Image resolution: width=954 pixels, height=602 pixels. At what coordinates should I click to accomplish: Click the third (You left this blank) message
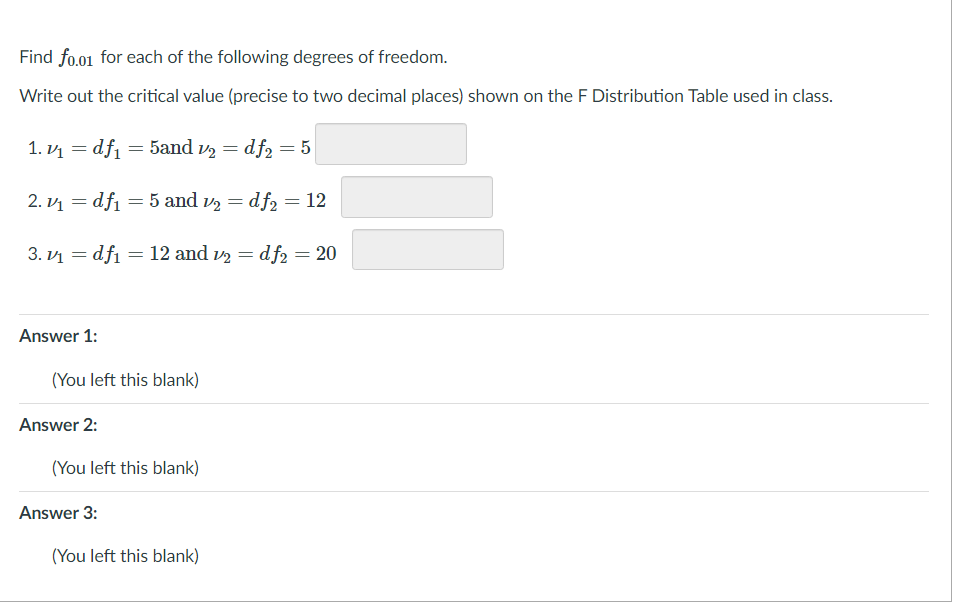tap(124, 556)
